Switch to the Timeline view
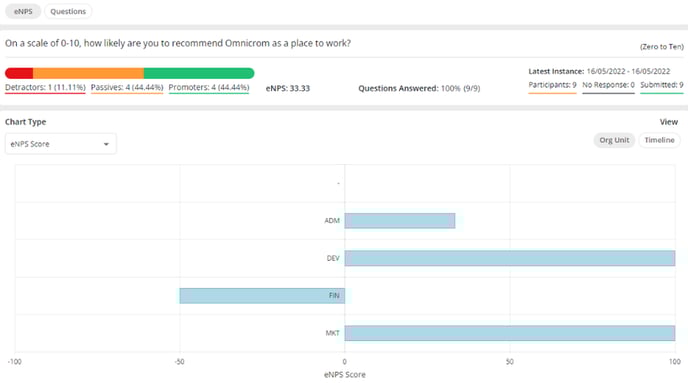 (x=659, y=140)
